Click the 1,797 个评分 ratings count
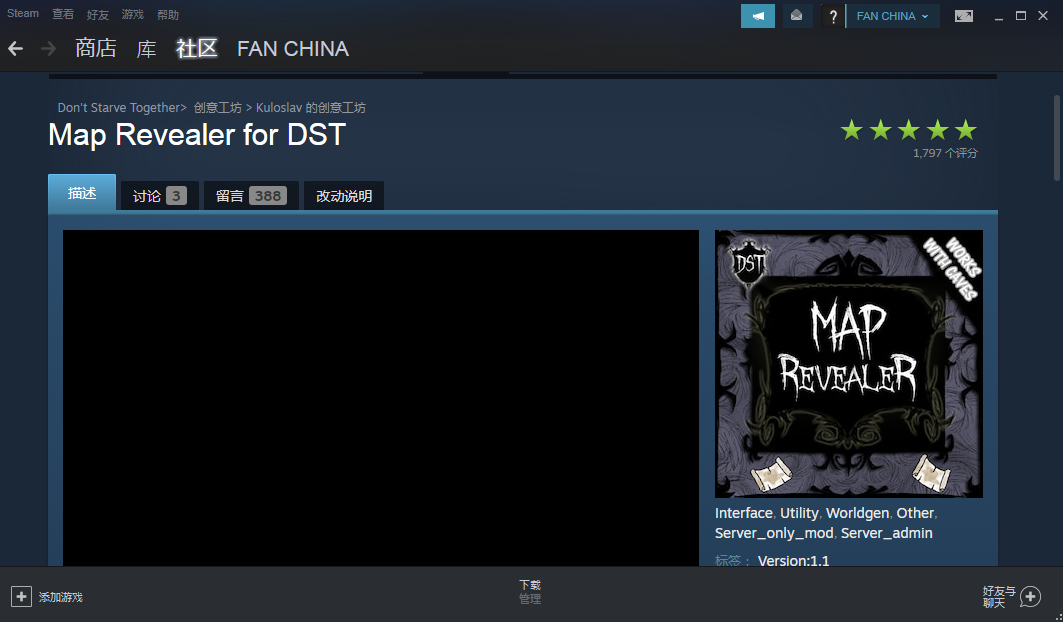1063x622 pixels. pos(945,153)
